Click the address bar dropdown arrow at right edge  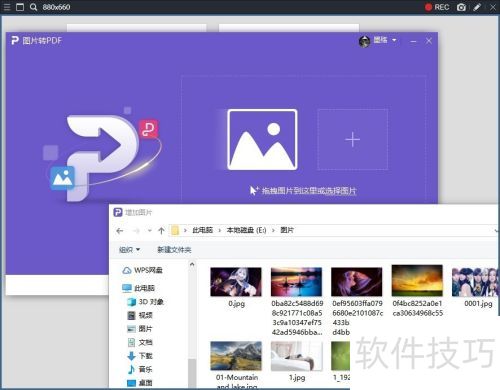pos(496,230)
